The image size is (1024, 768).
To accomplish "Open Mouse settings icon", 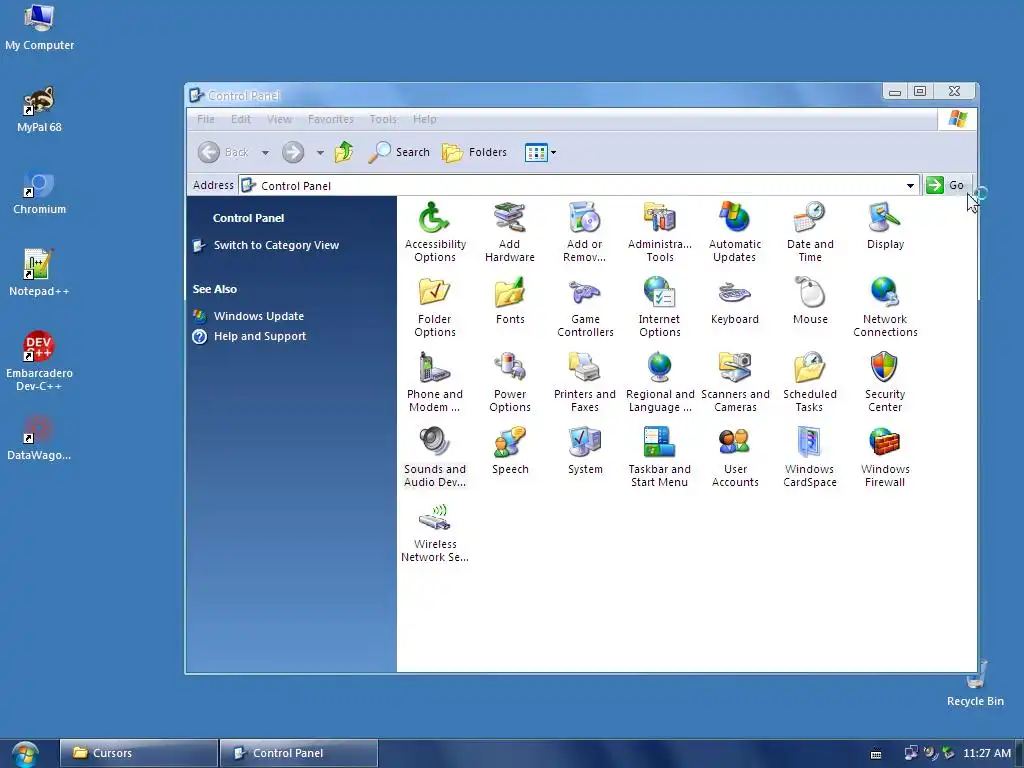I will click(x=810, y=301).
